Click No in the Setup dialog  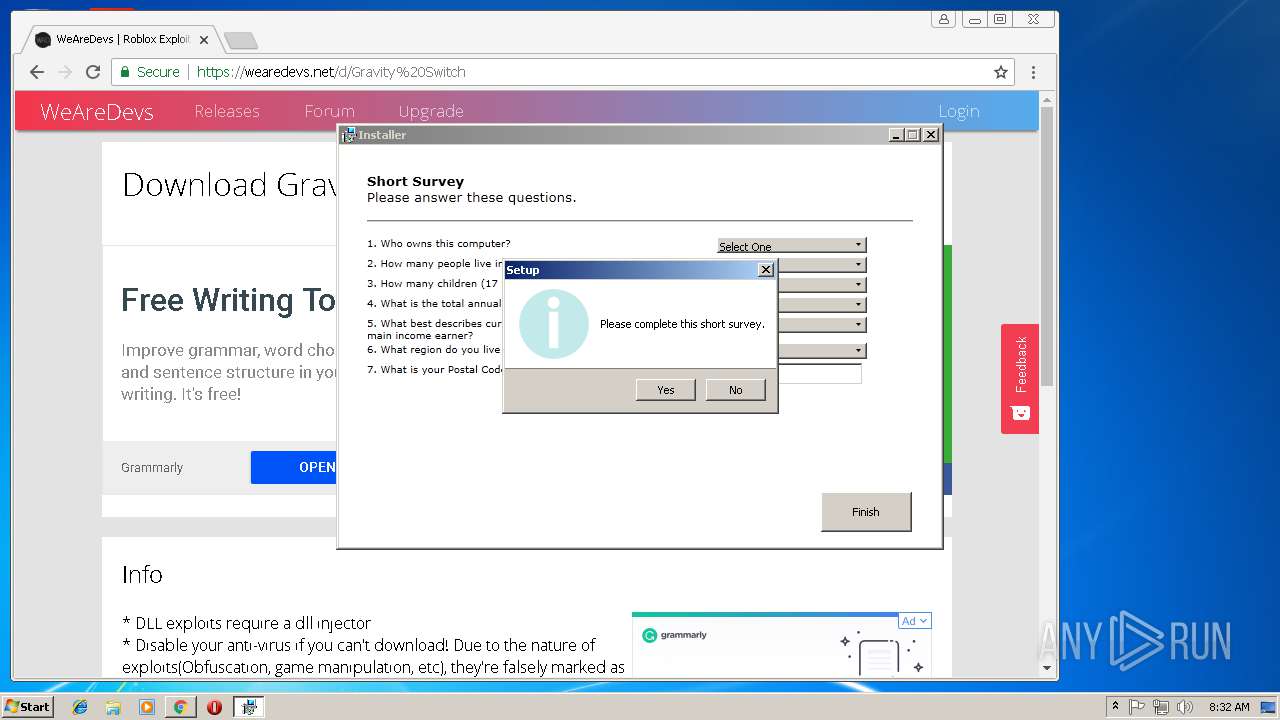pyautogui.click(x=736, y=390)
